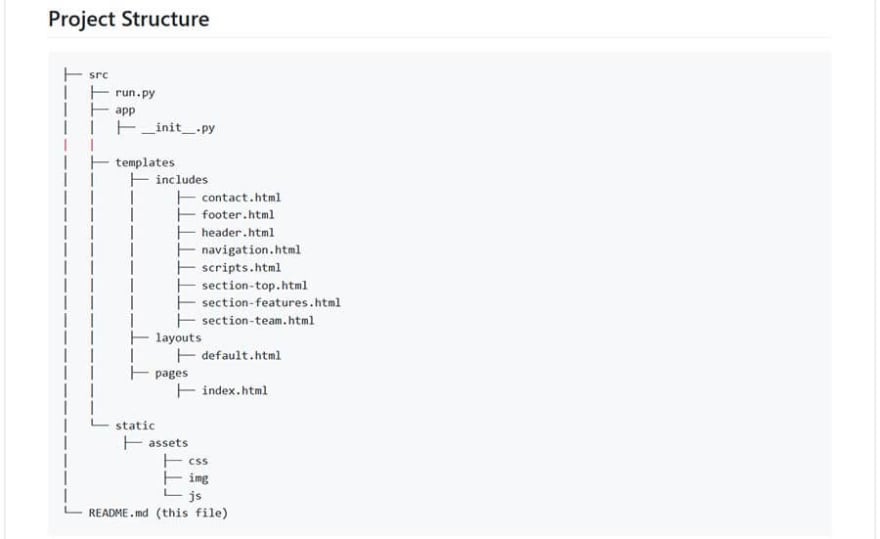
Task: Click the __init__.py file entry
Action: (178, 127)
